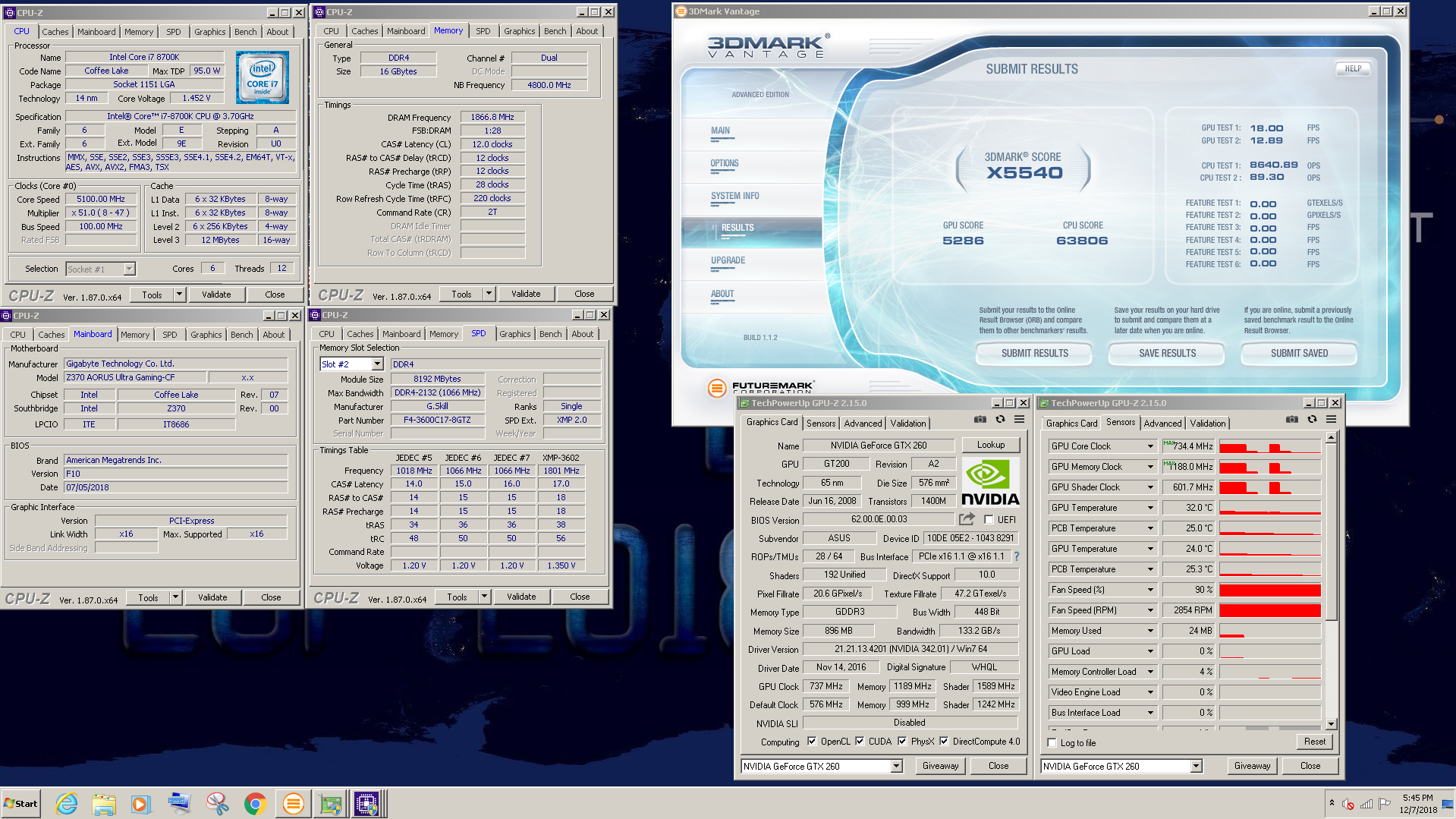The width and height of the screenshot is (1456, 819).
Task: Toggle the UEFI checkbox in GPU-Z
Action: point(989,520)
